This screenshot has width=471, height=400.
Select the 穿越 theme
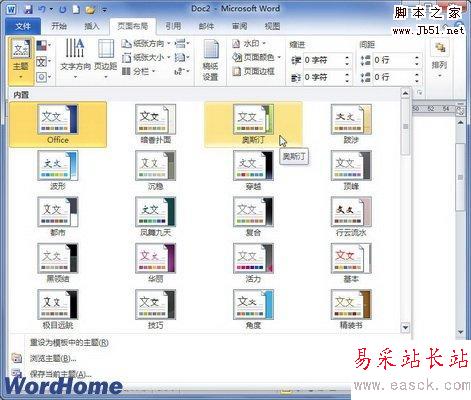coord(253,170)
